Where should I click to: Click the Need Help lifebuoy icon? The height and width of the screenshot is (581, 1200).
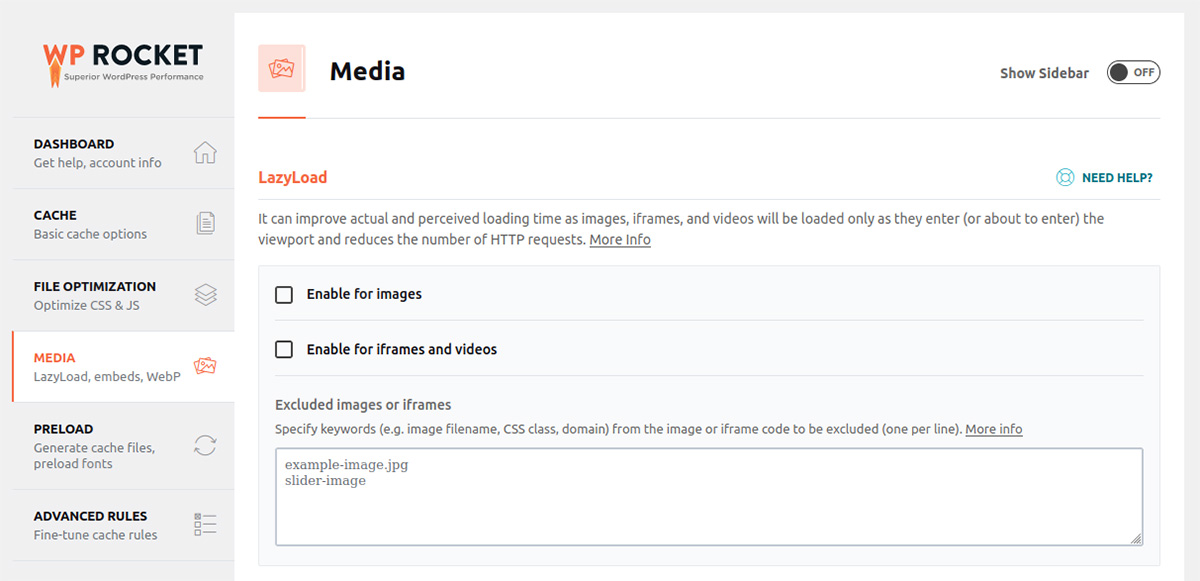1065,178
